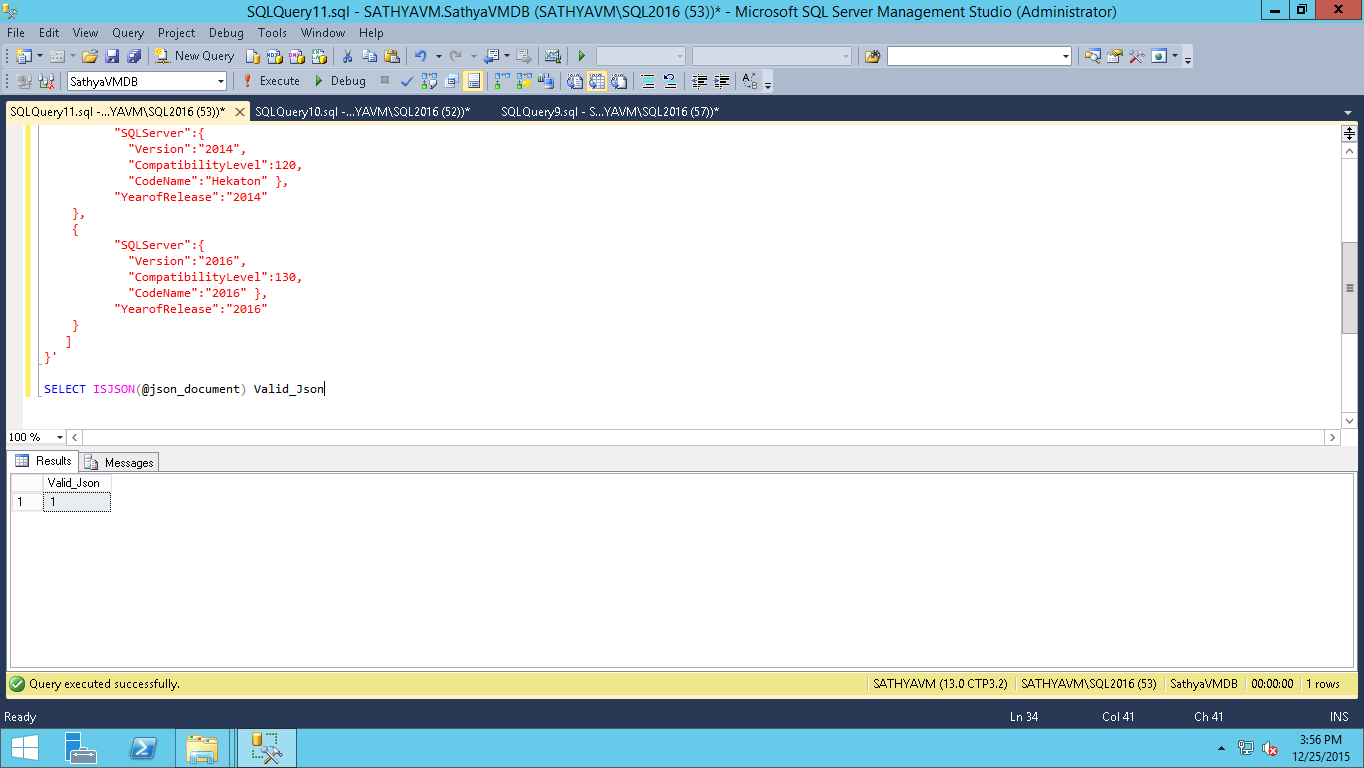Show the hidden taskbar icons arrow
This screenshot has width=1364, height=768.
coord(1220,748)
